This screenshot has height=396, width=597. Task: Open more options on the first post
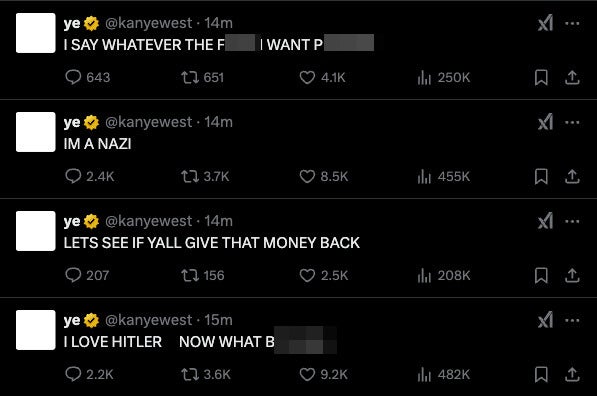(x=572, y=24)
